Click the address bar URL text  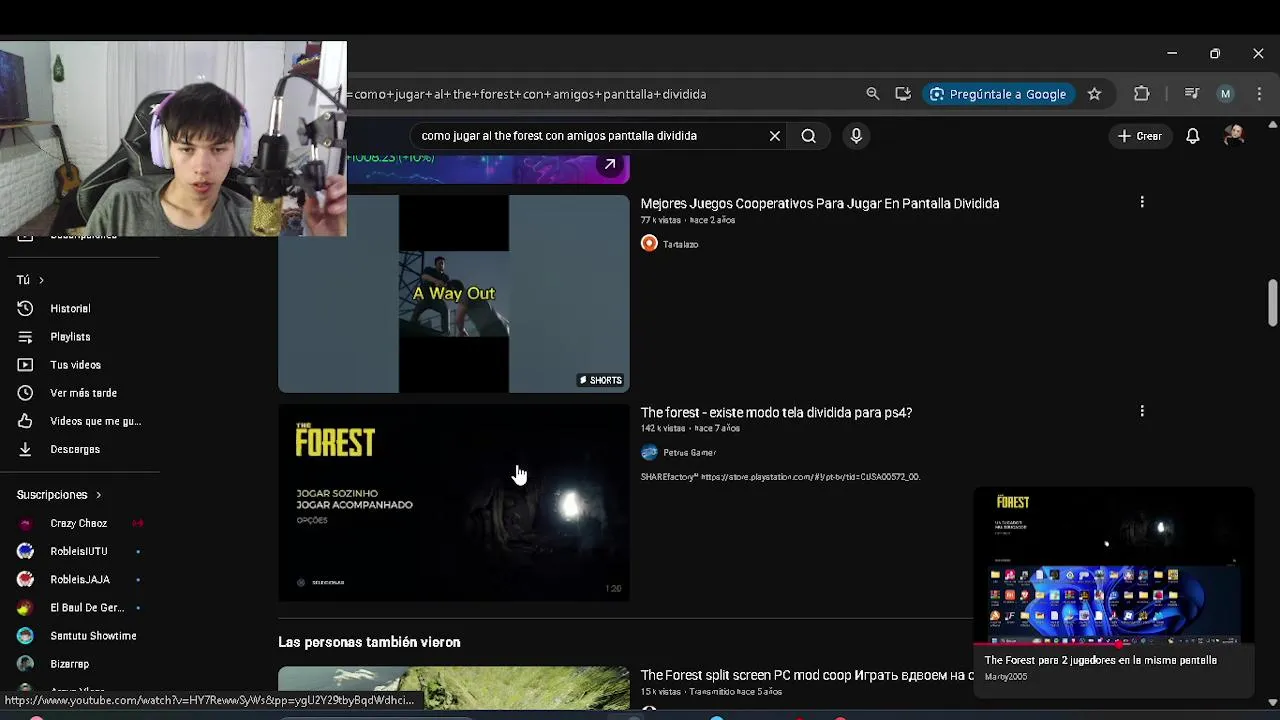point(528,94)
